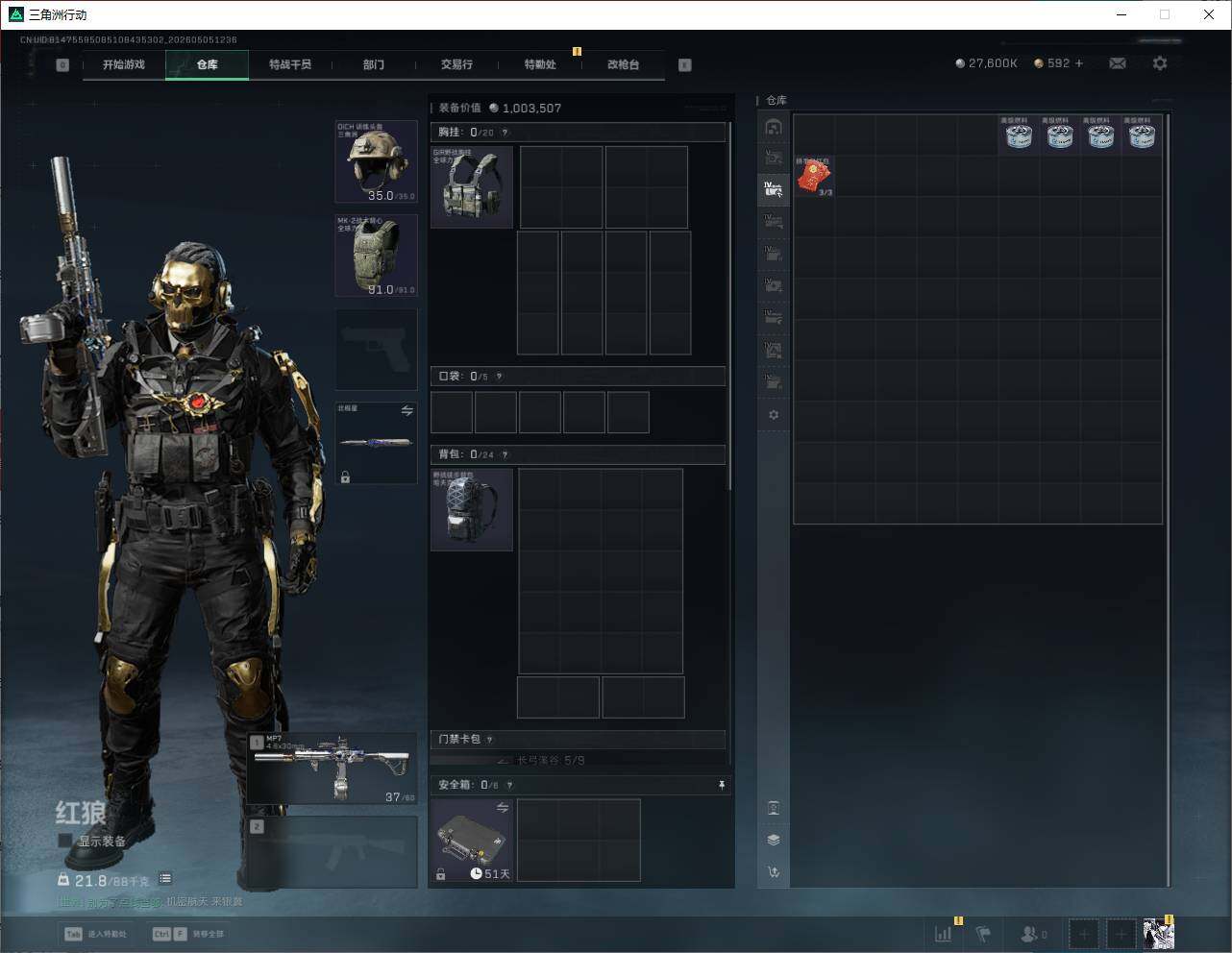Image resolution: width=1232 pixels, height=953 pixels.
Task: Click the operator name 红狼
Action: click(x=80, y=813)
